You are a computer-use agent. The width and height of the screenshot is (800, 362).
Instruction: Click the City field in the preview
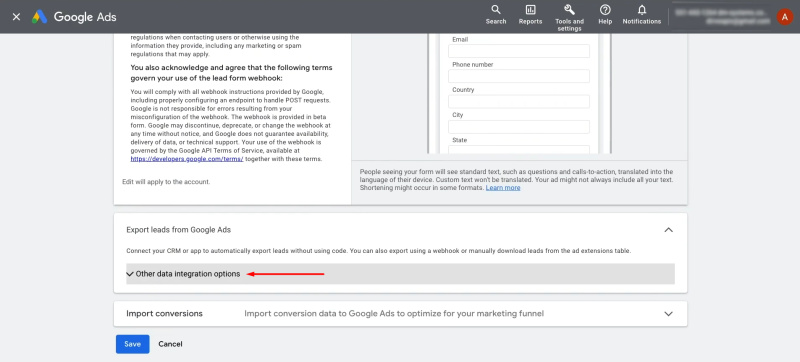(519, 127)
